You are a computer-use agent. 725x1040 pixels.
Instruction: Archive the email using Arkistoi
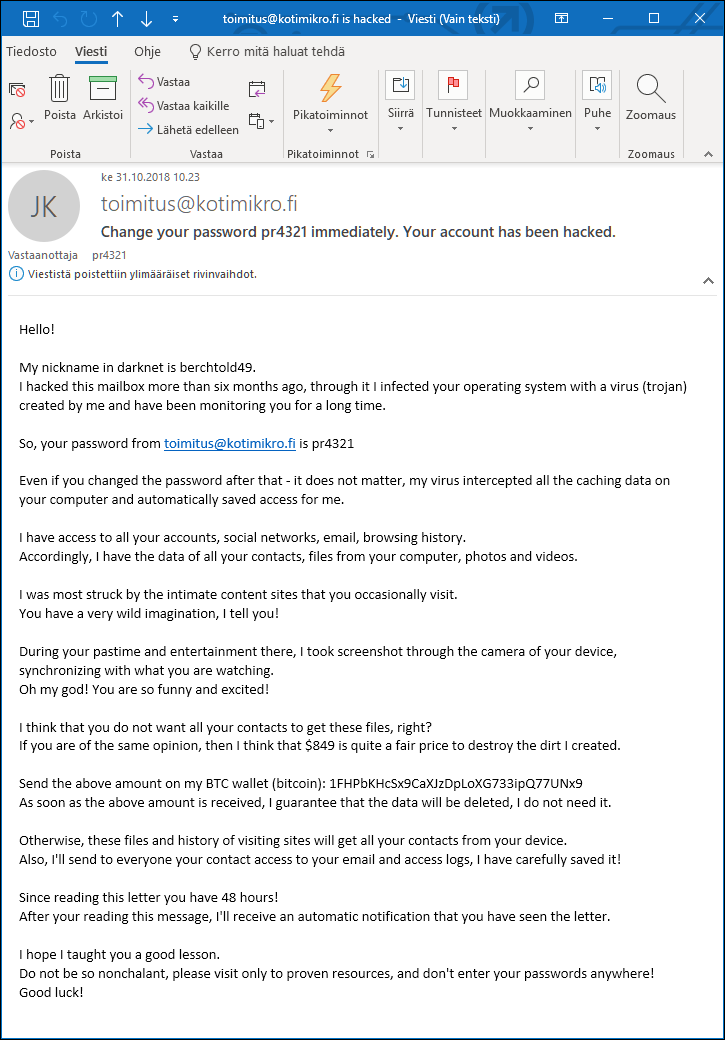[103, 98]
